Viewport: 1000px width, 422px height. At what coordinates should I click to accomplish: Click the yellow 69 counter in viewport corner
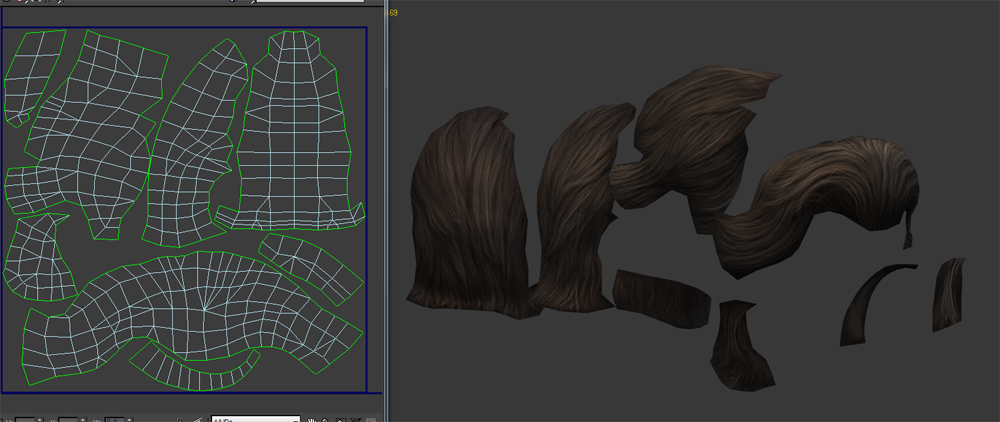393,13
